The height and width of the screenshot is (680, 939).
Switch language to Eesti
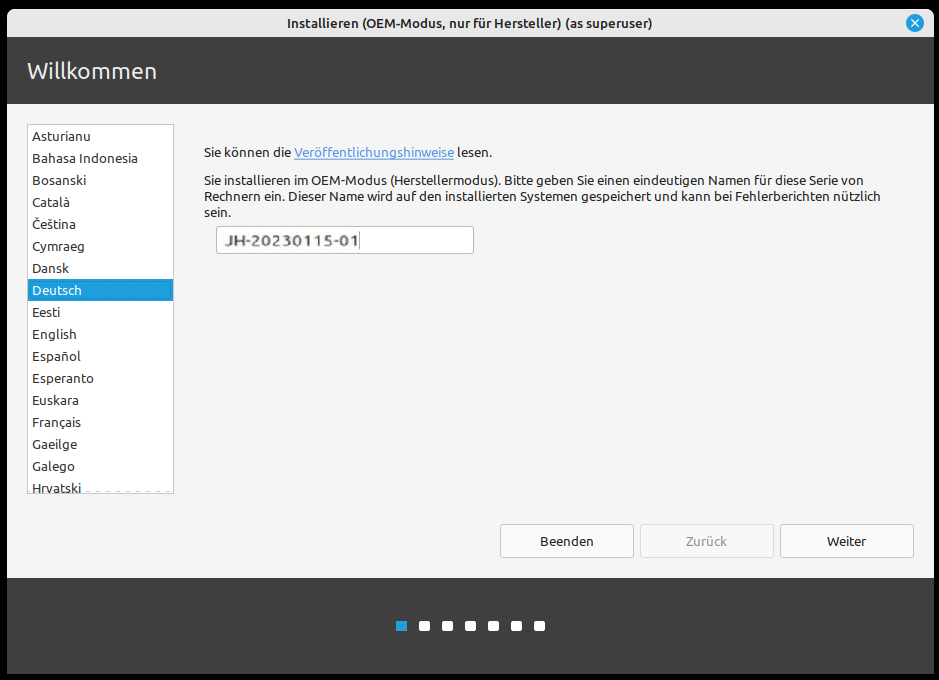click(x=46, y=312)
